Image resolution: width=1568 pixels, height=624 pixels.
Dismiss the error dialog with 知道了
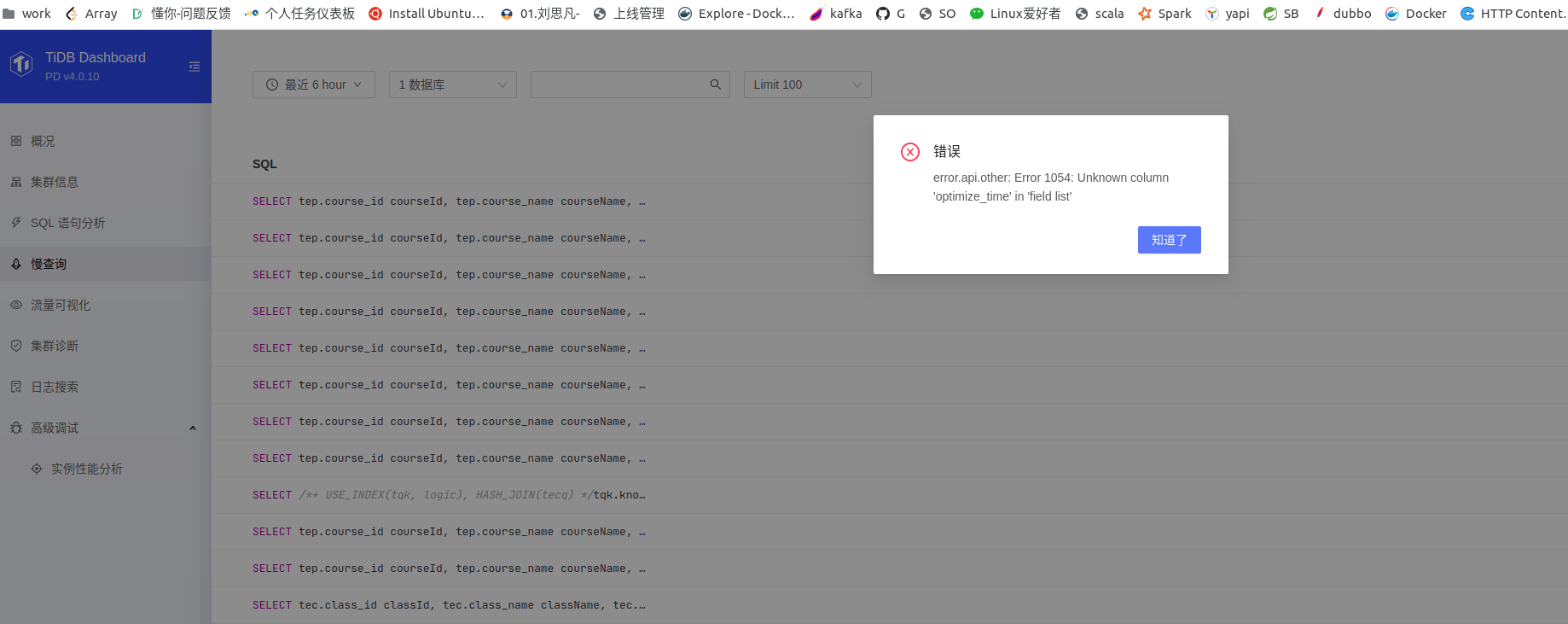click(x=1170, y=240)
